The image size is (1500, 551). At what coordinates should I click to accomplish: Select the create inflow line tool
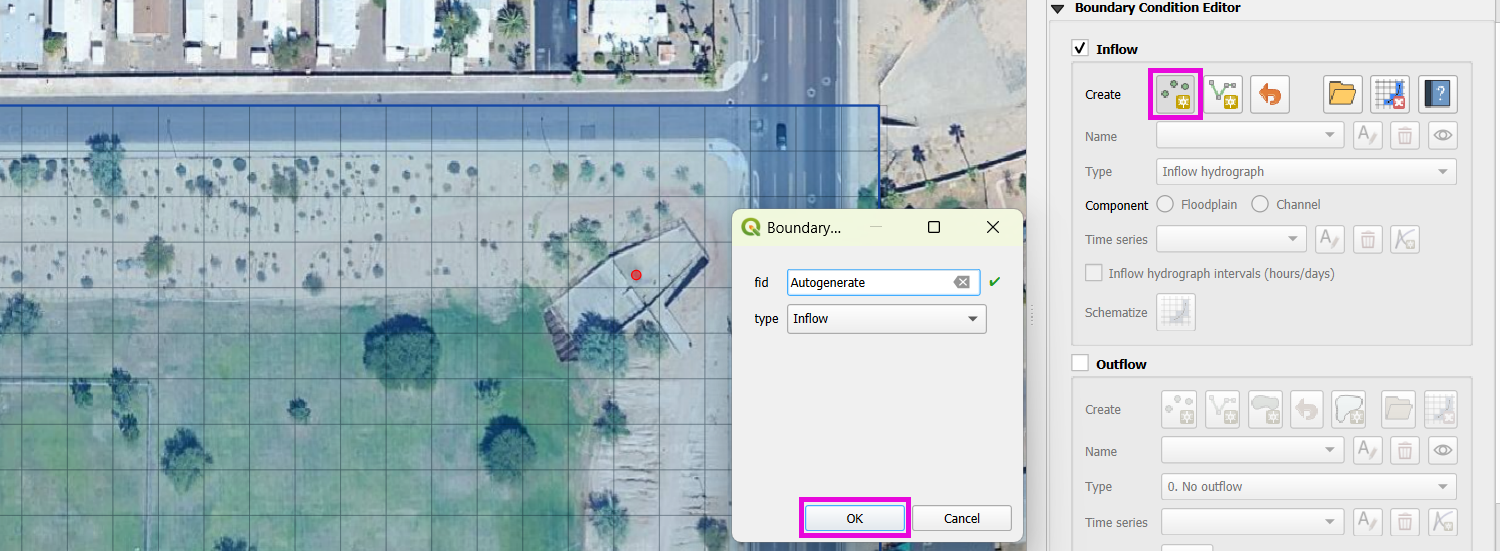1224,95
